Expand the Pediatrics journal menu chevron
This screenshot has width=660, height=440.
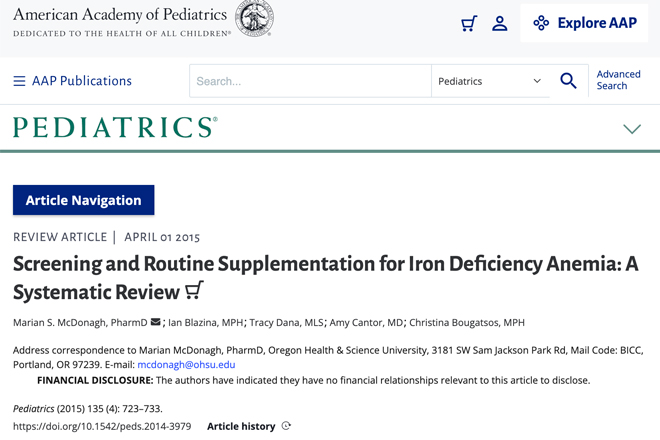click(x=632, y=128)
